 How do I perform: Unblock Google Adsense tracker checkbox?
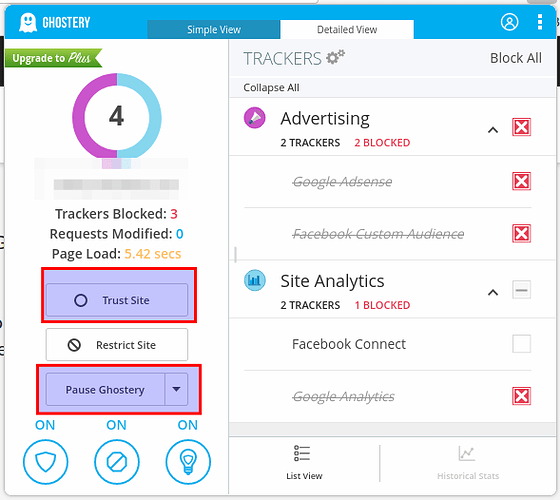pyautogui.click(x=521, y=181)
